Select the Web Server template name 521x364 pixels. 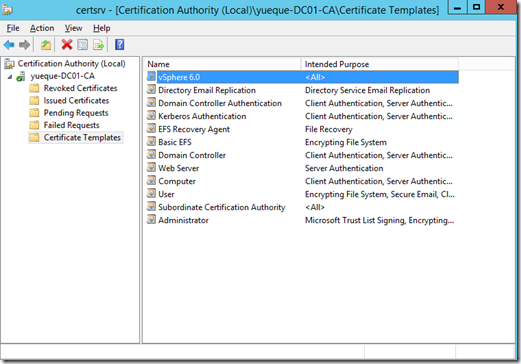point(179,168)
